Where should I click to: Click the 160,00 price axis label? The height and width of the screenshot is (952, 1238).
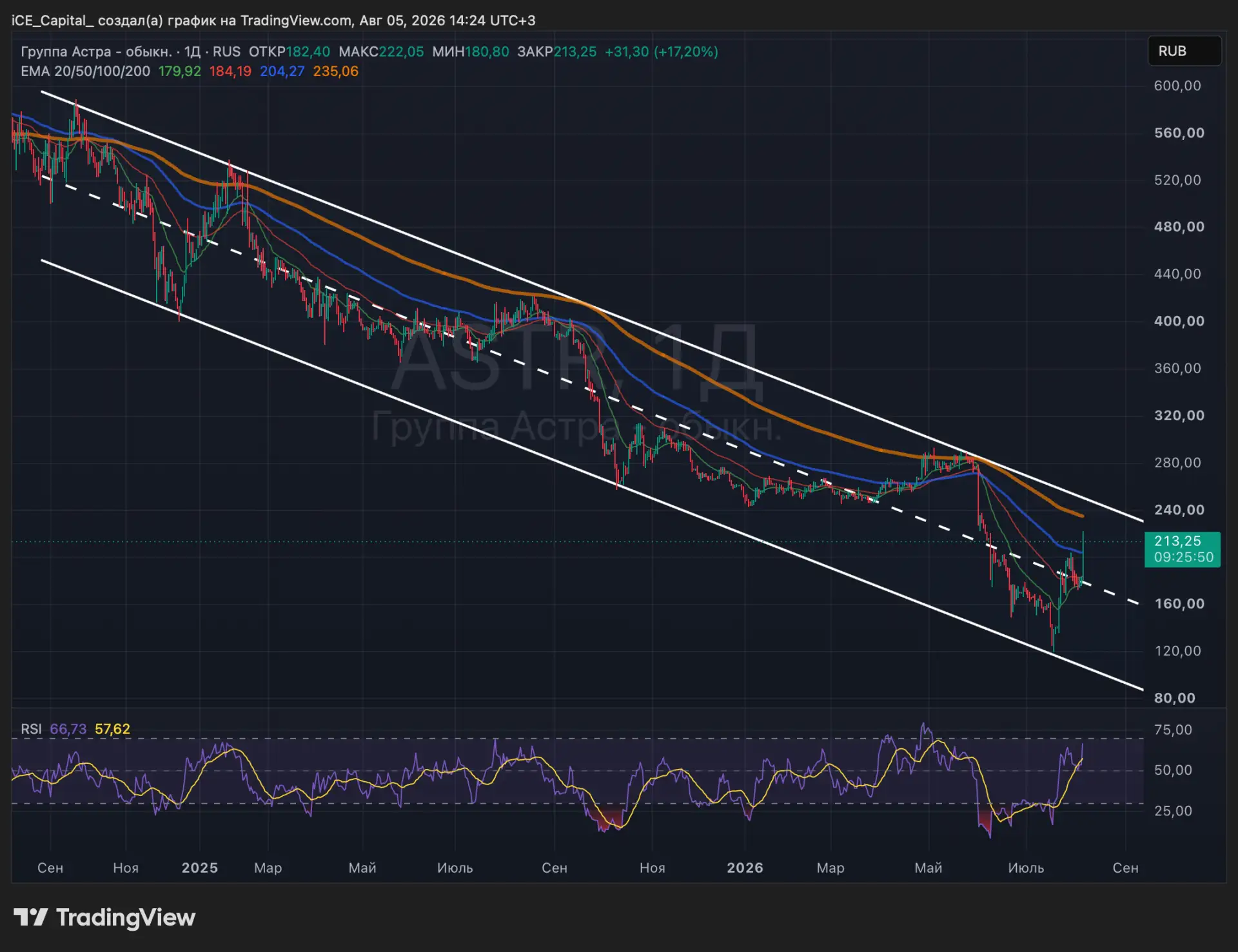1179,604
